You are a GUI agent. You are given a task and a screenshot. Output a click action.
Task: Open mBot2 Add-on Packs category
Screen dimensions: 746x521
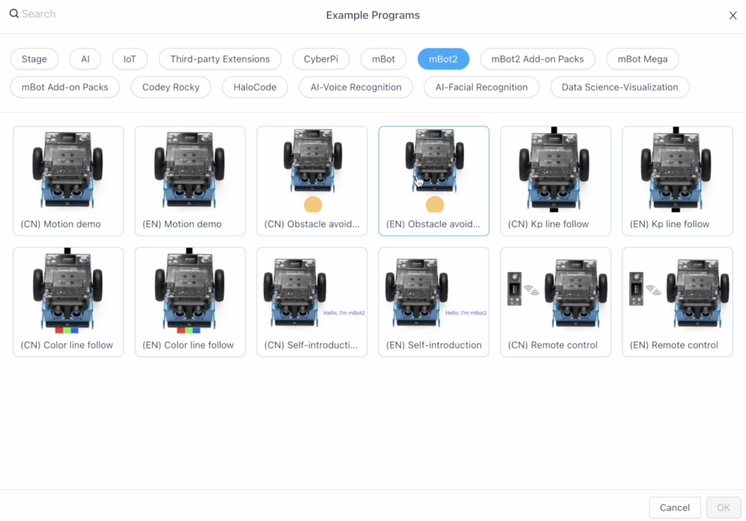(x=538, y=59)
